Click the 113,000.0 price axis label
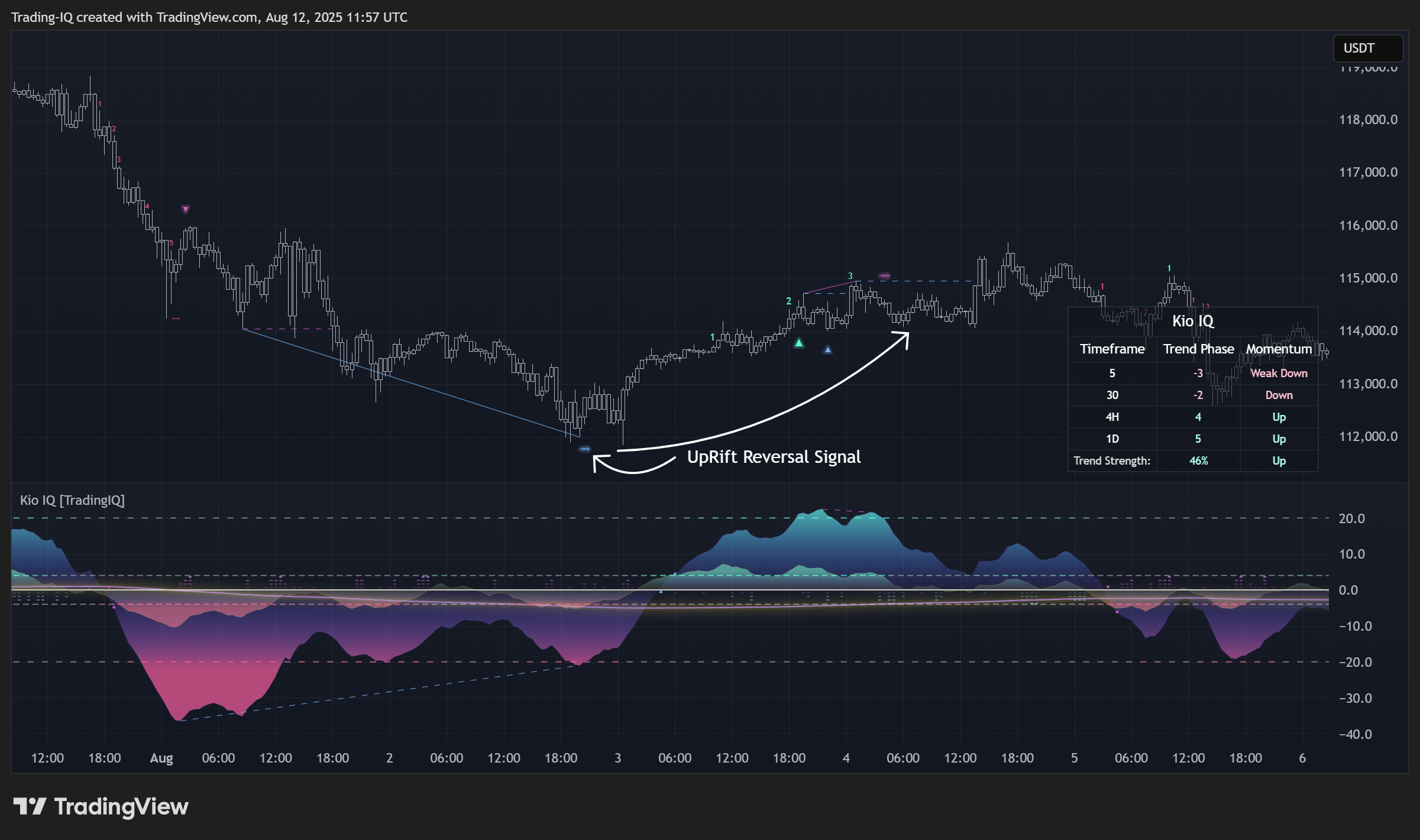 pos(1368,384)
